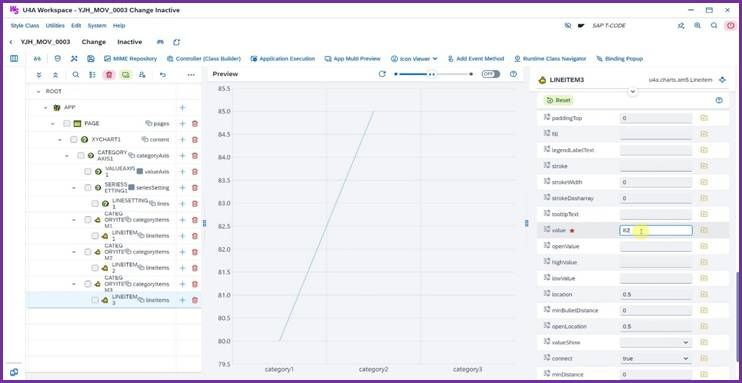The width and height of the screenshot is (742, 383).
Task: Click the red power logout icon
Action: [x=730, y=26]
